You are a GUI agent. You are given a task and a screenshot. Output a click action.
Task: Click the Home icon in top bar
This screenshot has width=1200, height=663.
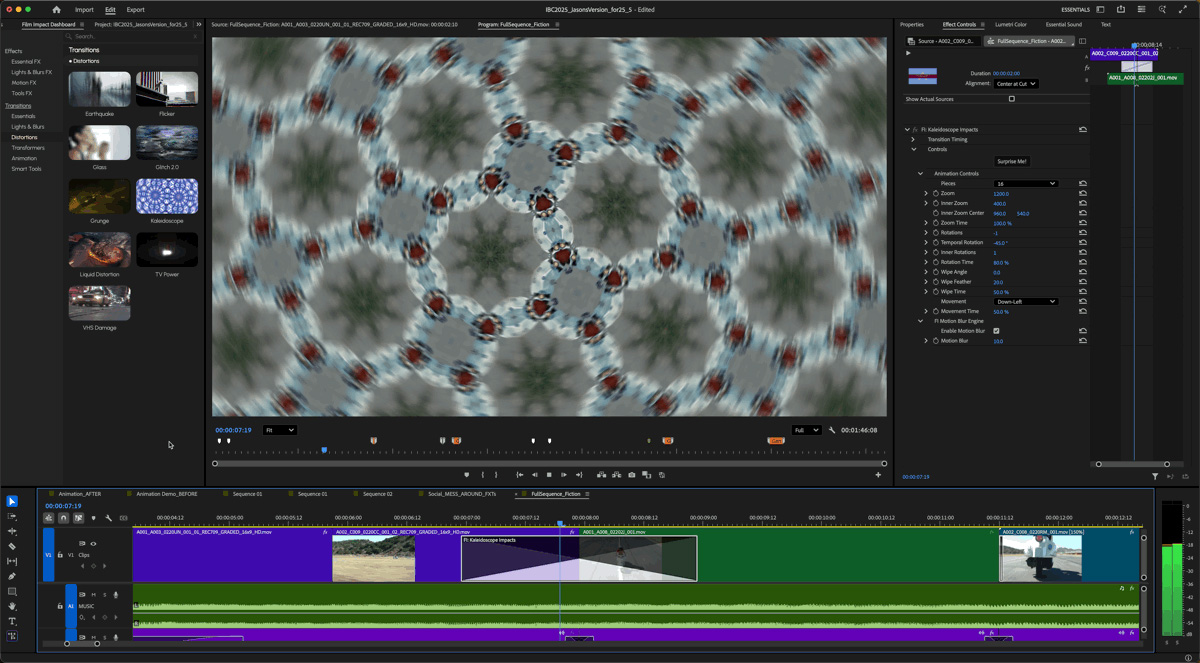(56, 10)
